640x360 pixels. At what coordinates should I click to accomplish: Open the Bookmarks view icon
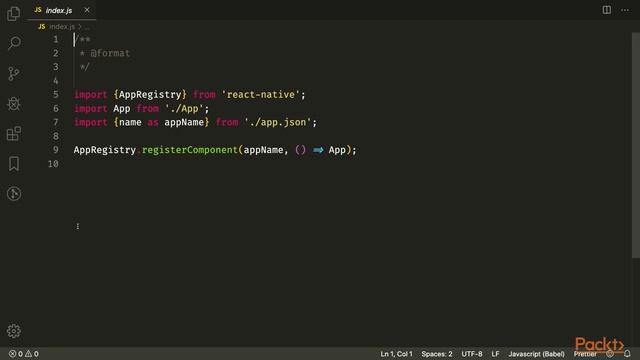14,164
